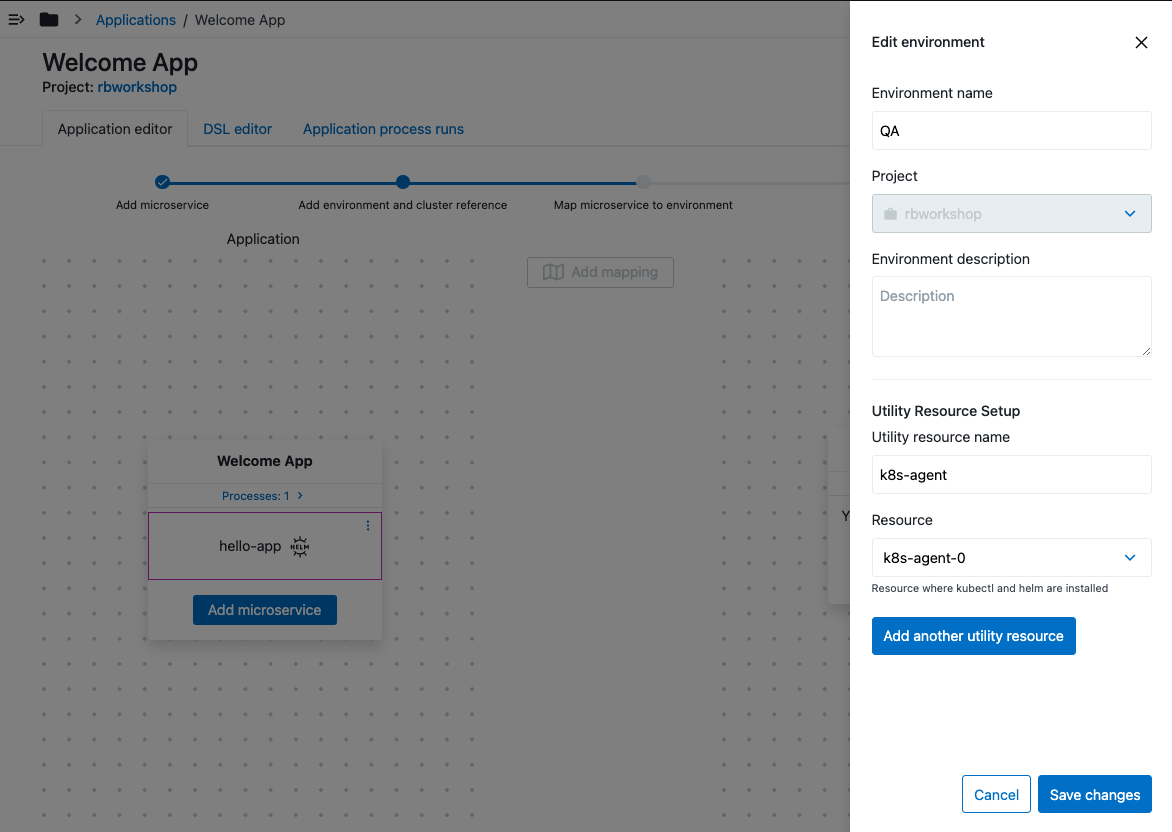1172x832 pixels.
Task: Cancel editing the environment
Action: 996,795
